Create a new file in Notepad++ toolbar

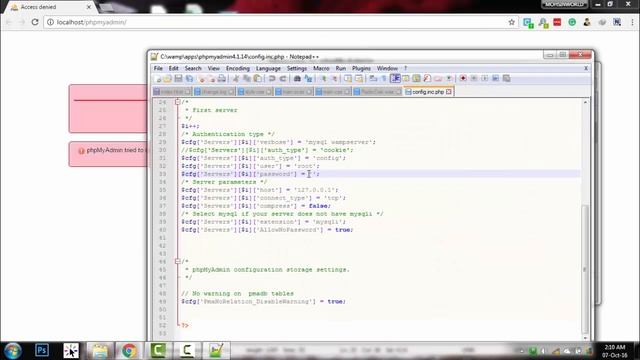click(x=157, y=78)
